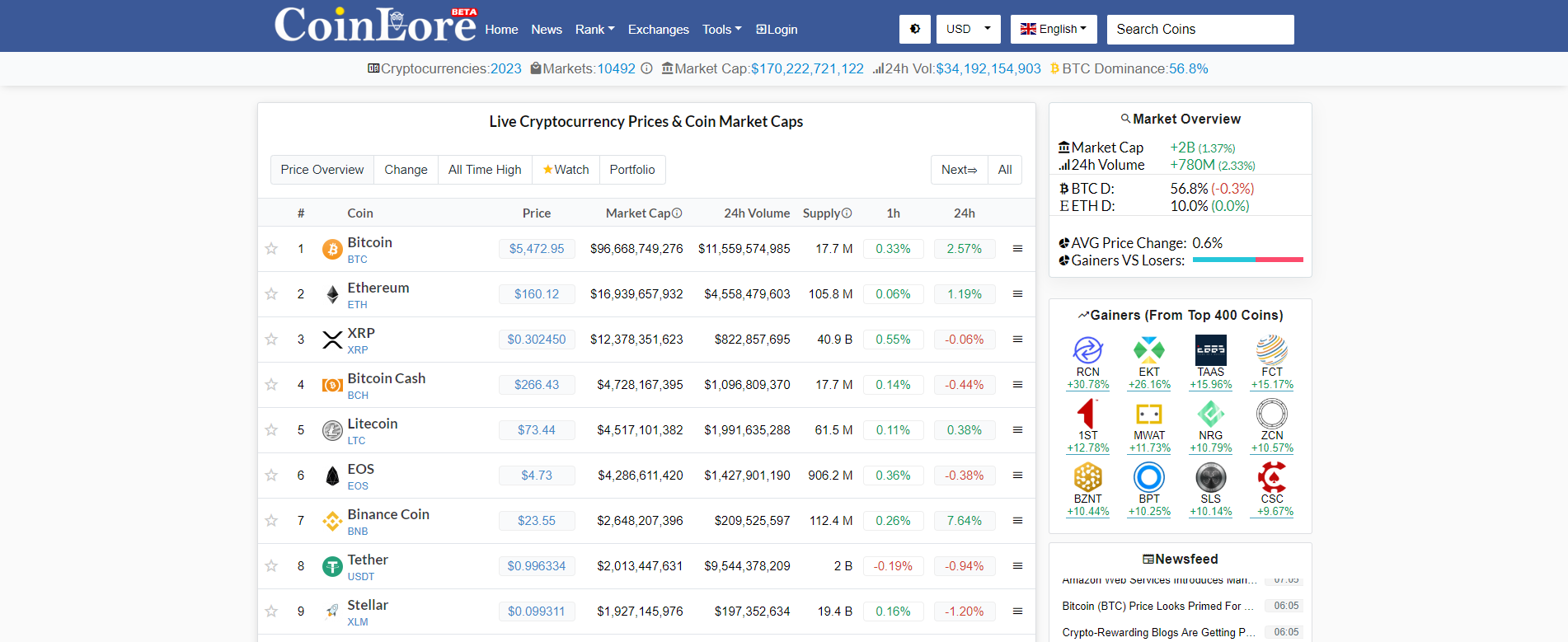
Task: Click the Stellar coin icon
Action: click(332, 612)
